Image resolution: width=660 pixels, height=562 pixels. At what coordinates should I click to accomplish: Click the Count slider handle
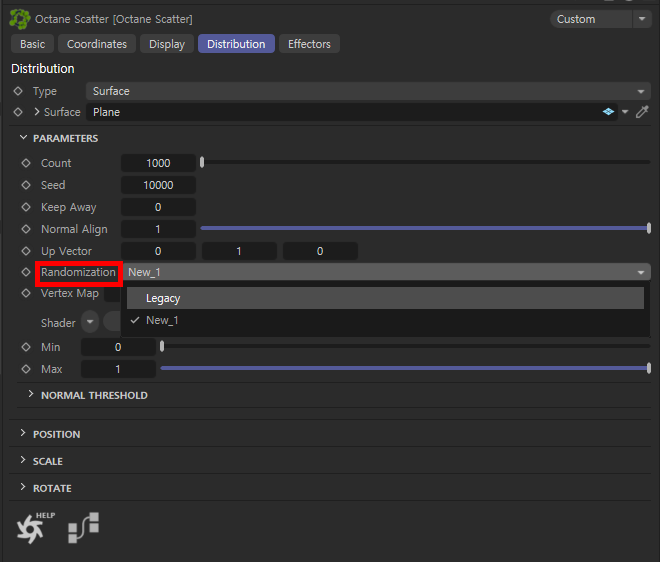[x=202, y=162]
